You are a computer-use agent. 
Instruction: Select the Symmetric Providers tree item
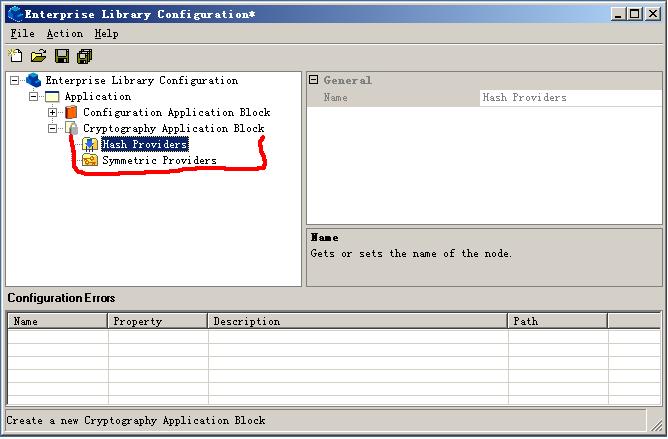point(159,161)
